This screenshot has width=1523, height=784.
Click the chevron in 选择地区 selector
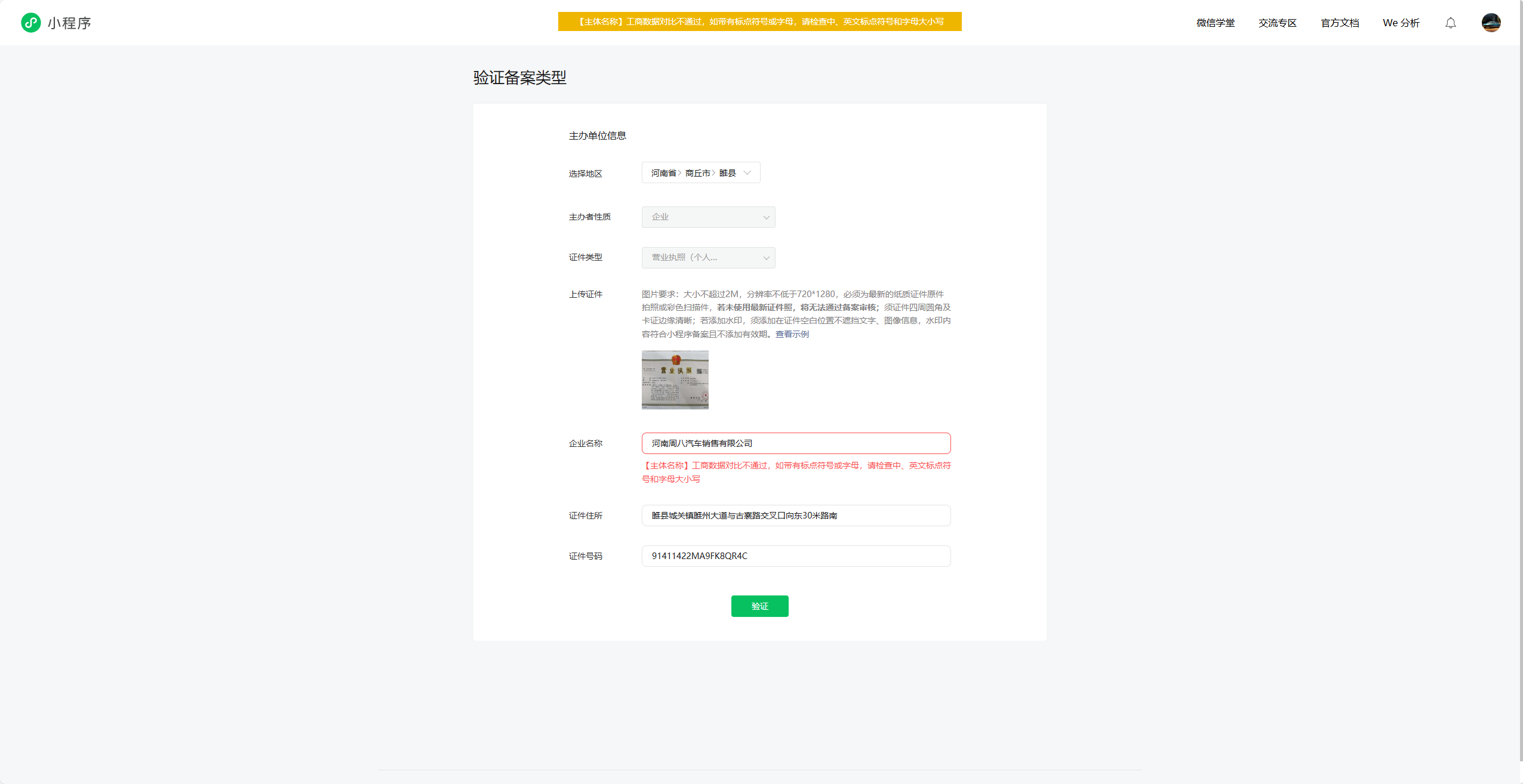(747, 173)
